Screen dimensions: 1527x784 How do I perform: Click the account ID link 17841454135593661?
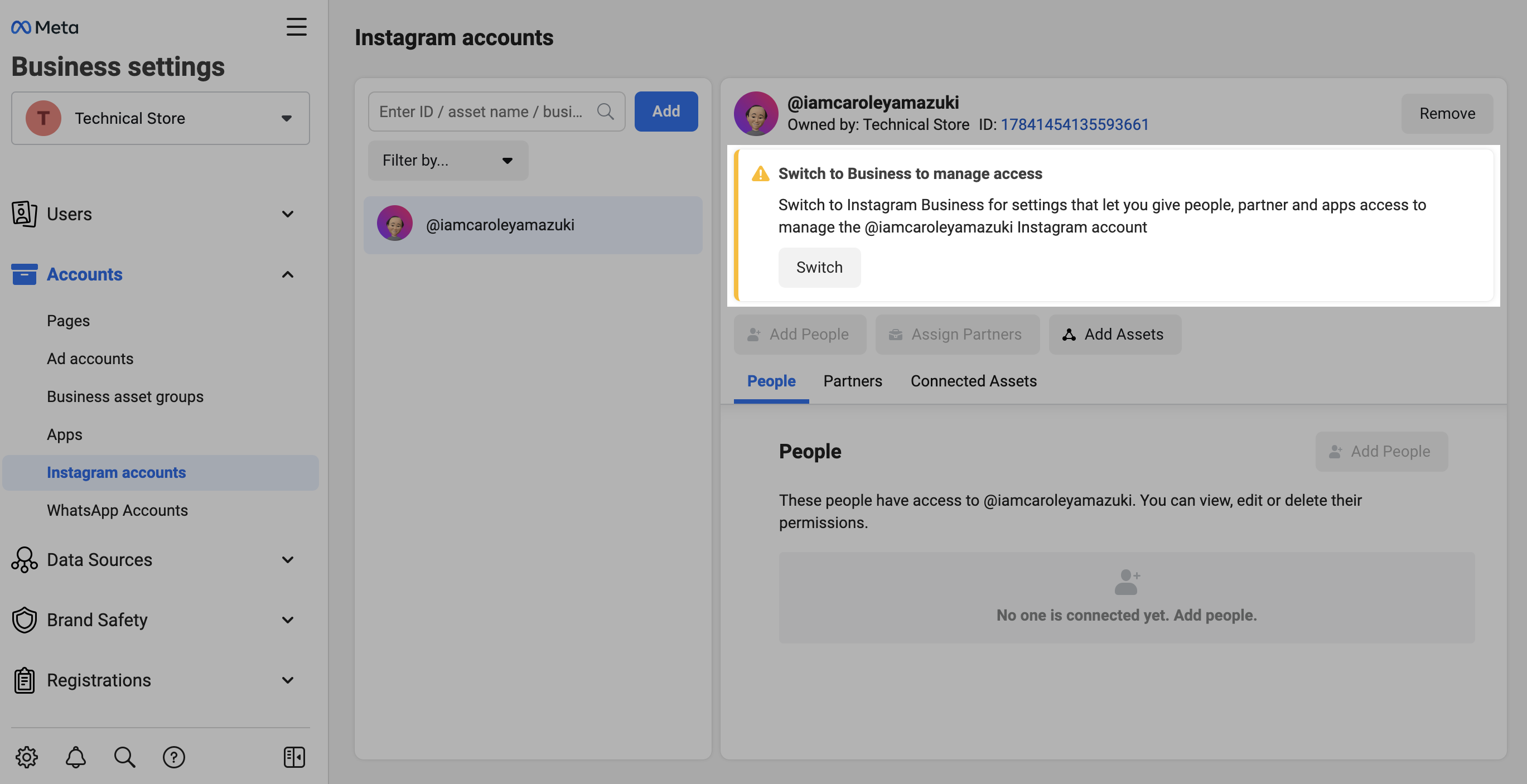[x=1074, y=124]
